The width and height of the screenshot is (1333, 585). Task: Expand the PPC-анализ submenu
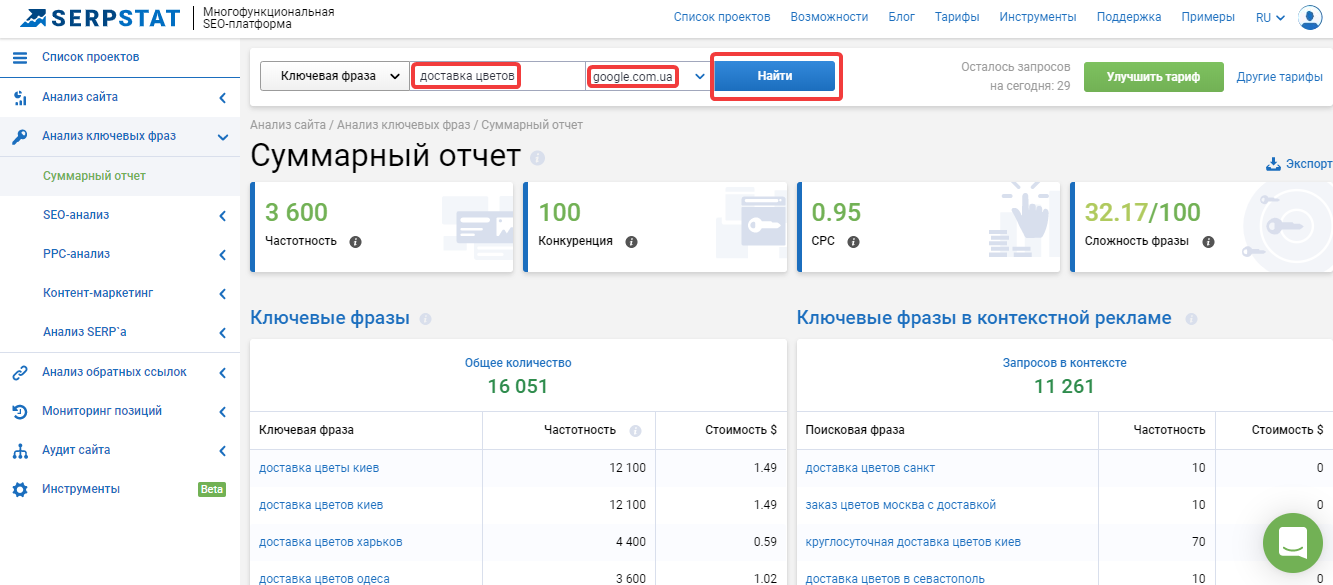pyautogui.click(x=222, y=255)
